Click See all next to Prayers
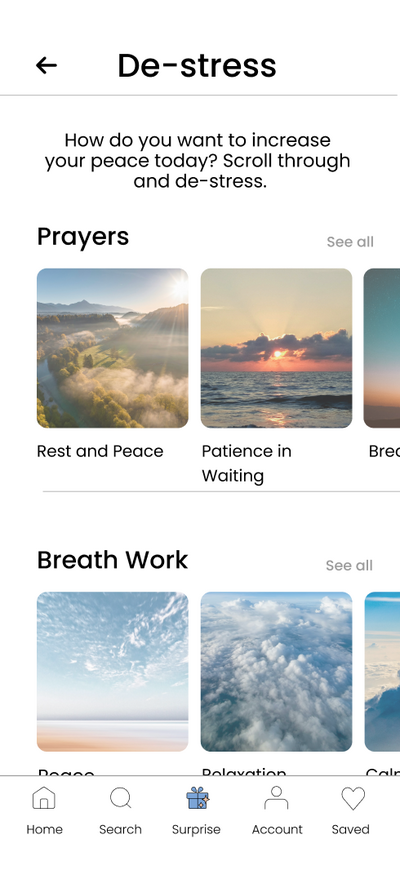400x870 pixels. 350,242
